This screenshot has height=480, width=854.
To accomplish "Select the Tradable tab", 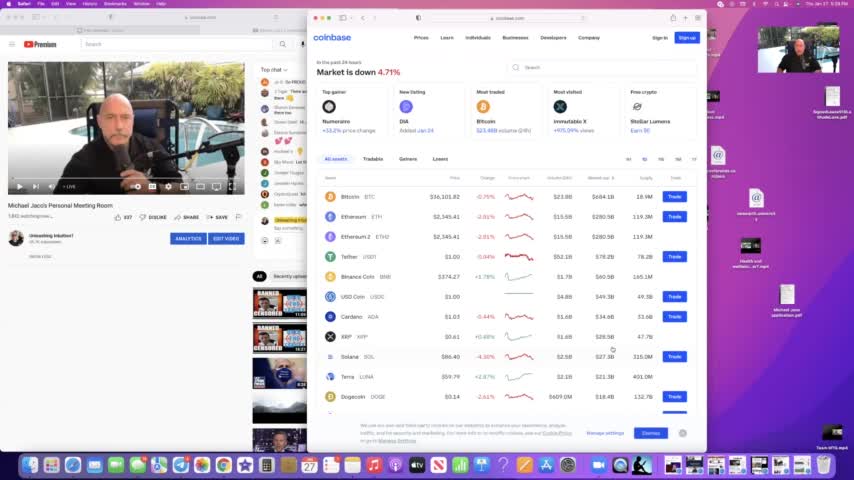I will pos(373,159).
